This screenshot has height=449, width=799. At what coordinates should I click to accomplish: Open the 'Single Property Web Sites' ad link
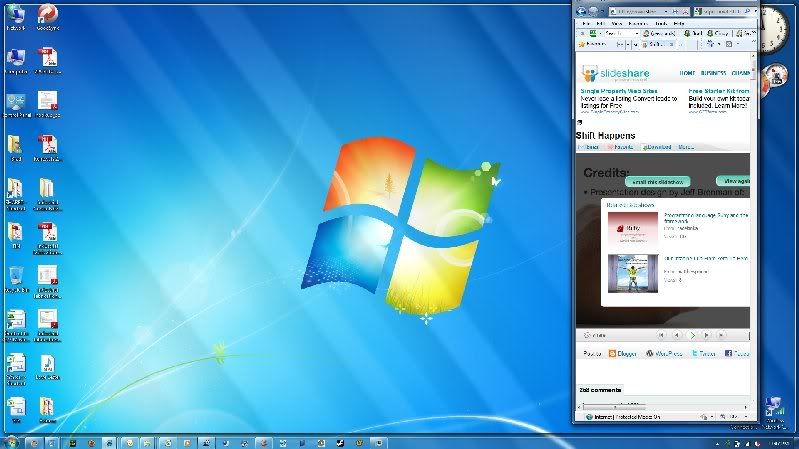click(619, 91)
